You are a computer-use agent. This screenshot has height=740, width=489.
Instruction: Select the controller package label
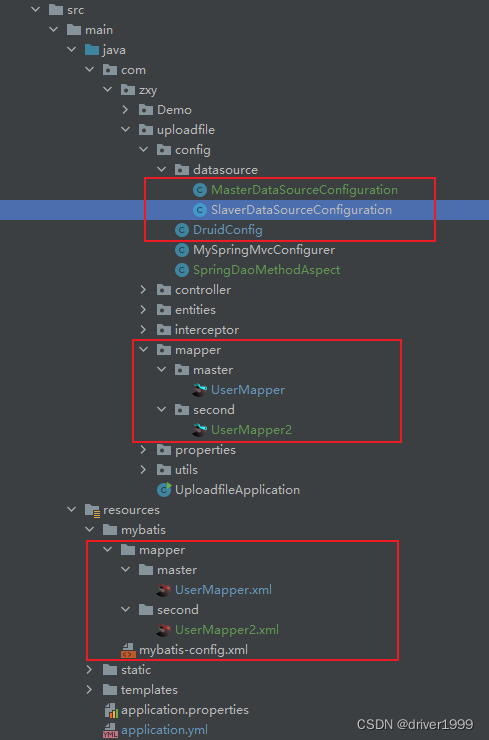click(203, 290)
